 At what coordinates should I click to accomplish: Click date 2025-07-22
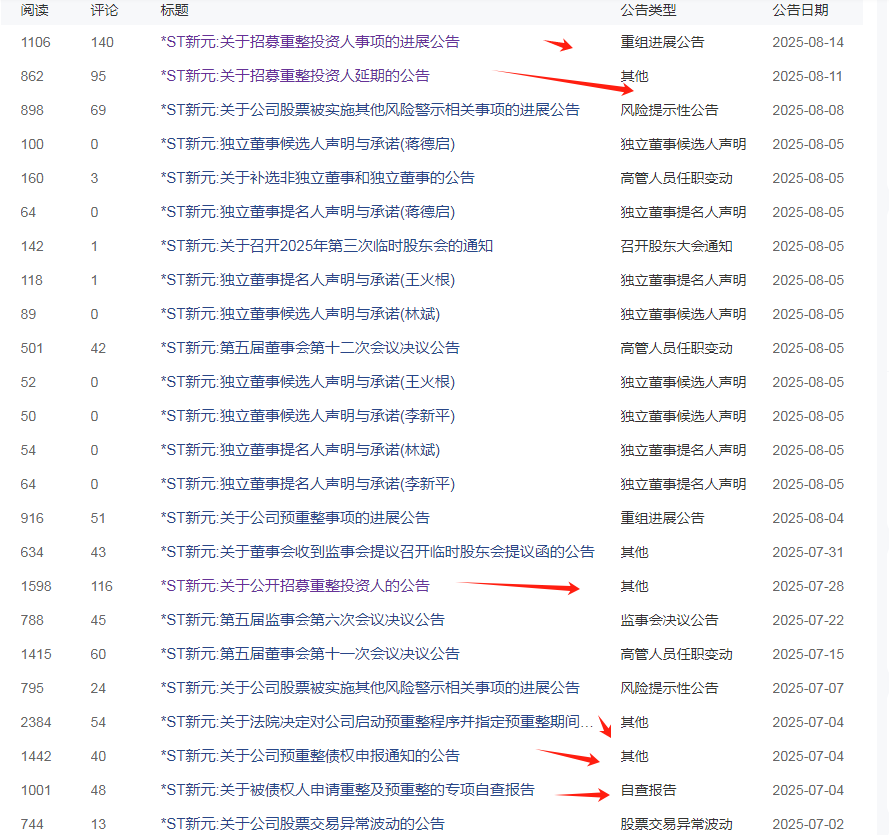[x=808, y=621]
